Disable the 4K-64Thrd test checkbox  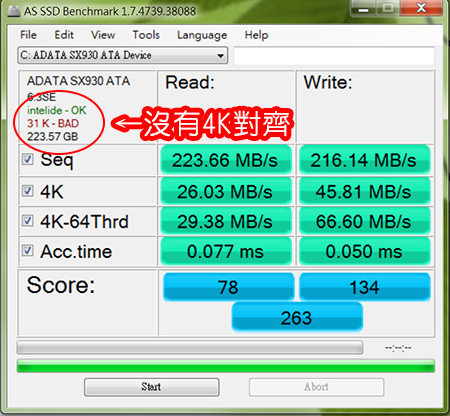[x=28, y=221]
